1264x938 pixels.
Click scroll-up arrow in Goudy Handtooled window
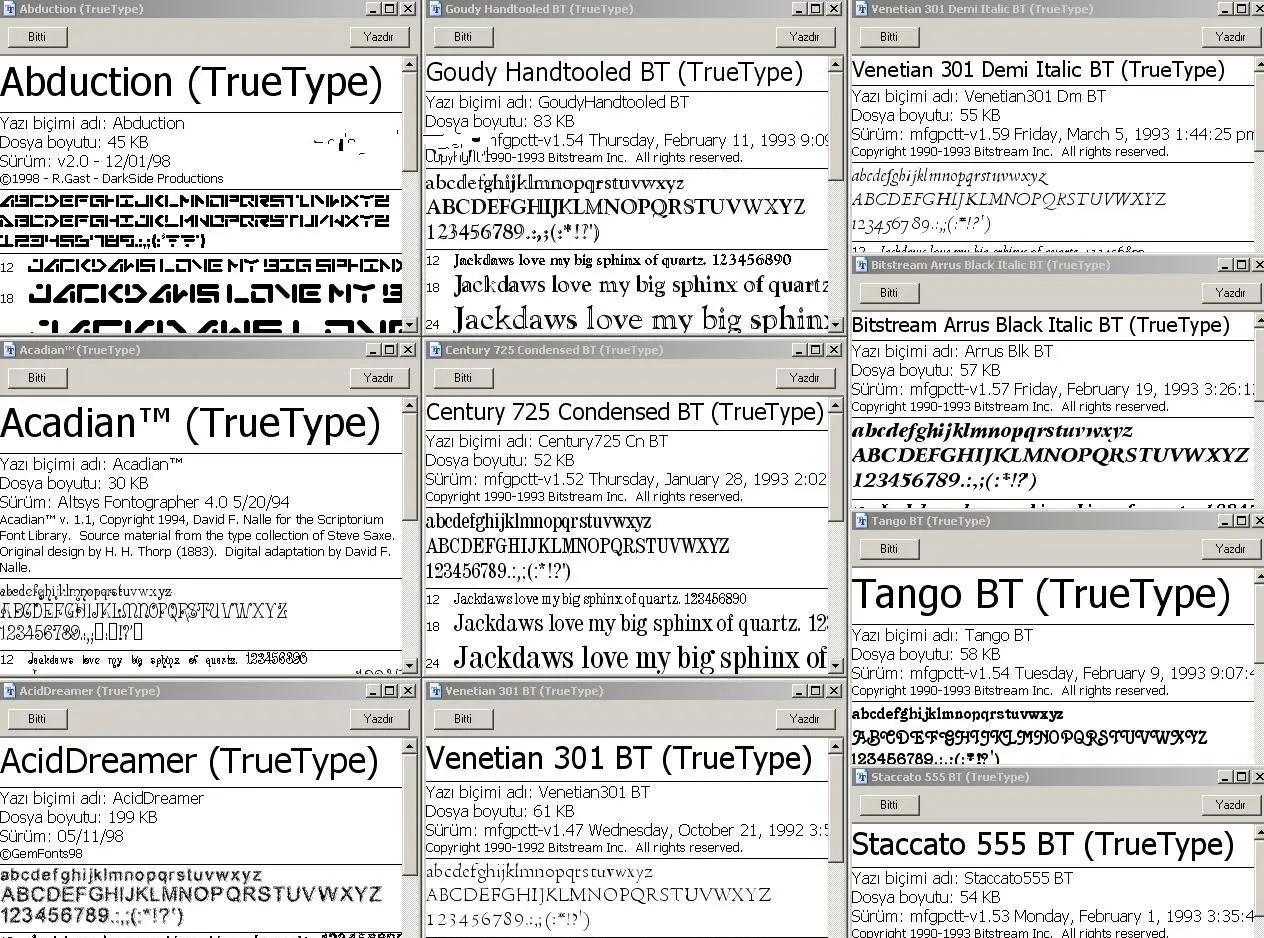pos(837,65)
